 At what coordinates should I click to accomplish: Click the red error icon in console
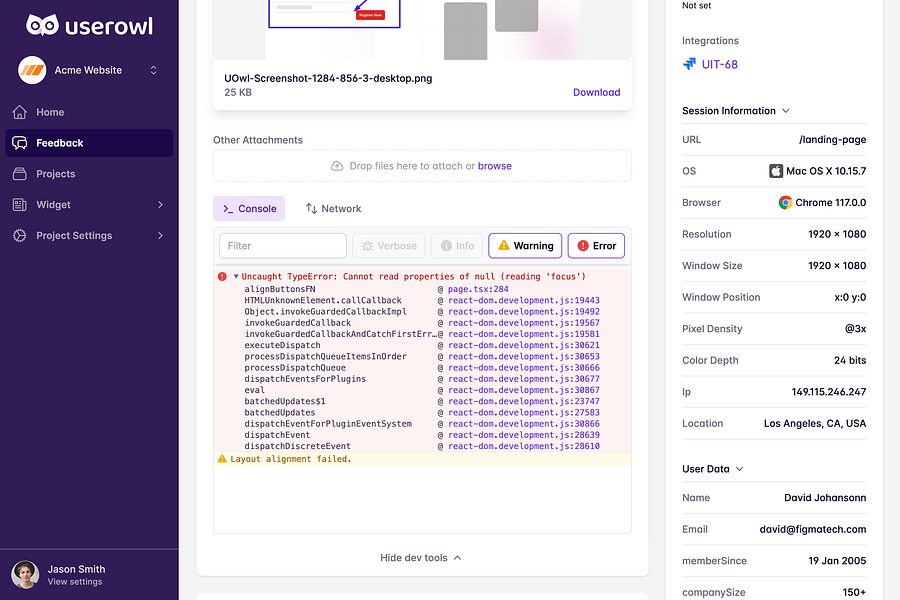222,277
